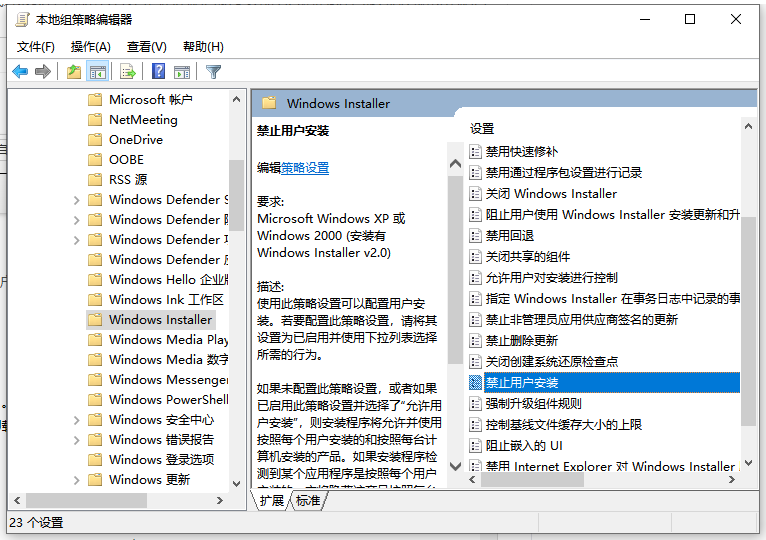Select Windows Messenger folder
Screen dimensions: 766x540
(x=169, y=380)
